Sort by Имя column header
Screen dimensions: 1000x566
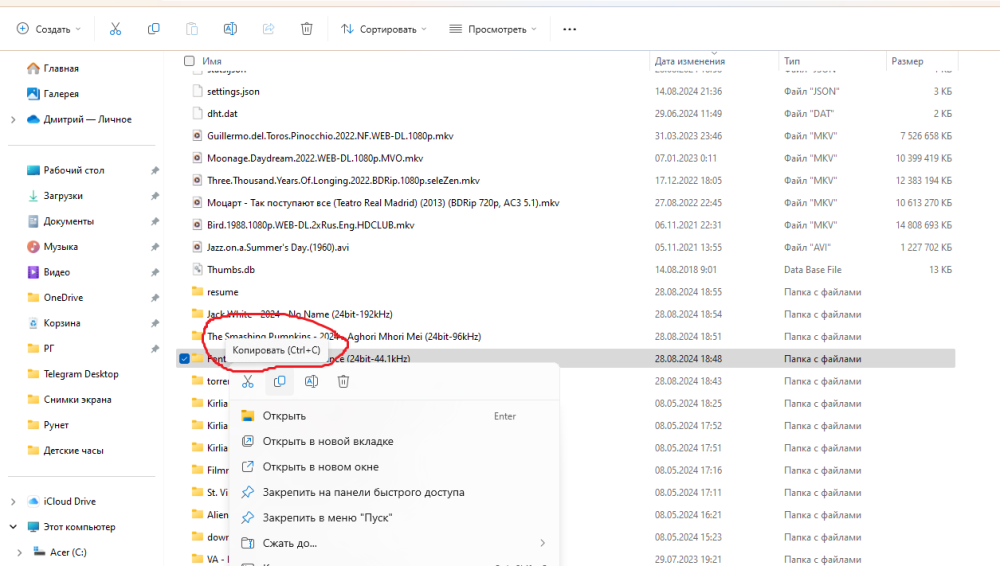[x=212, y=61]
